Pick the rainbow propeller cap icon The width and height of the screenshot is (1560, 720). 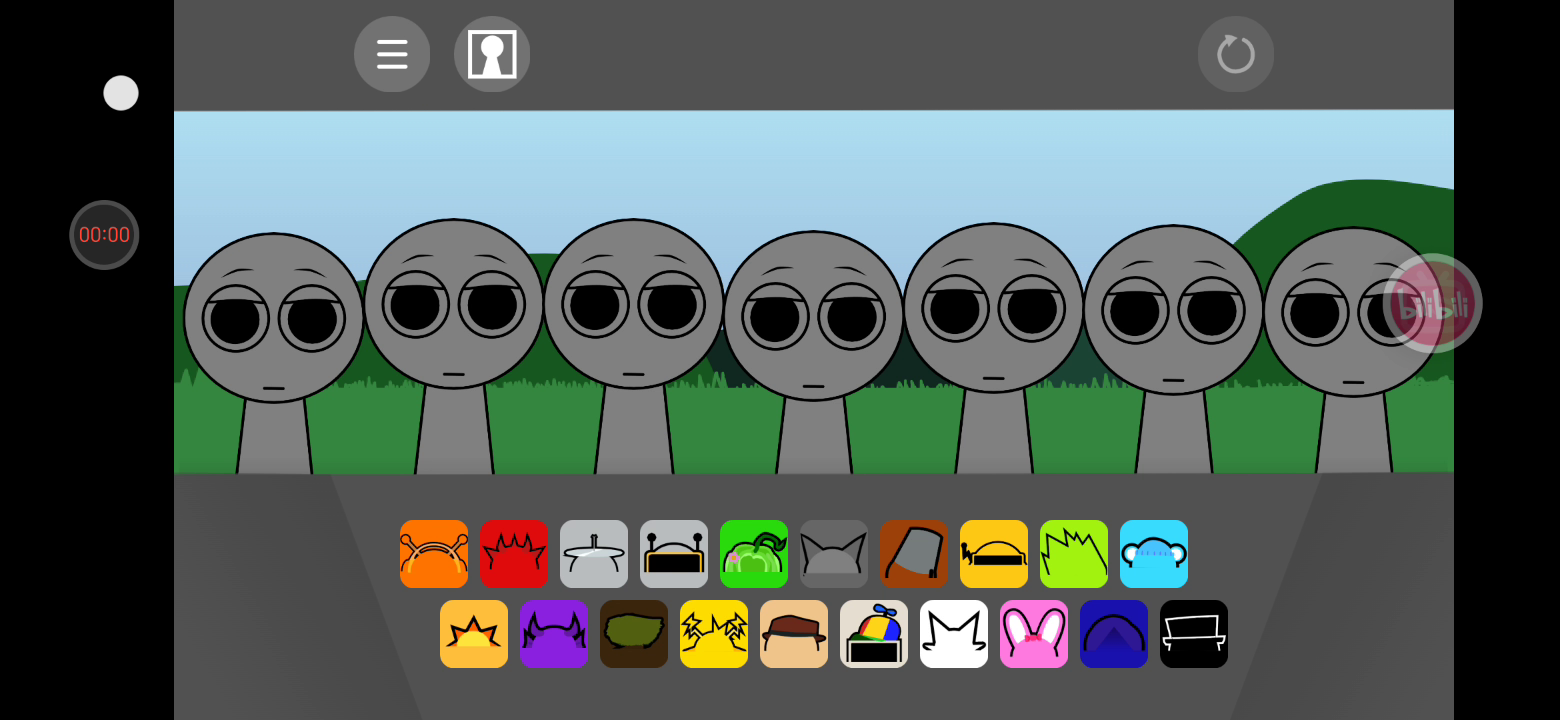click(x=874, y=634)
